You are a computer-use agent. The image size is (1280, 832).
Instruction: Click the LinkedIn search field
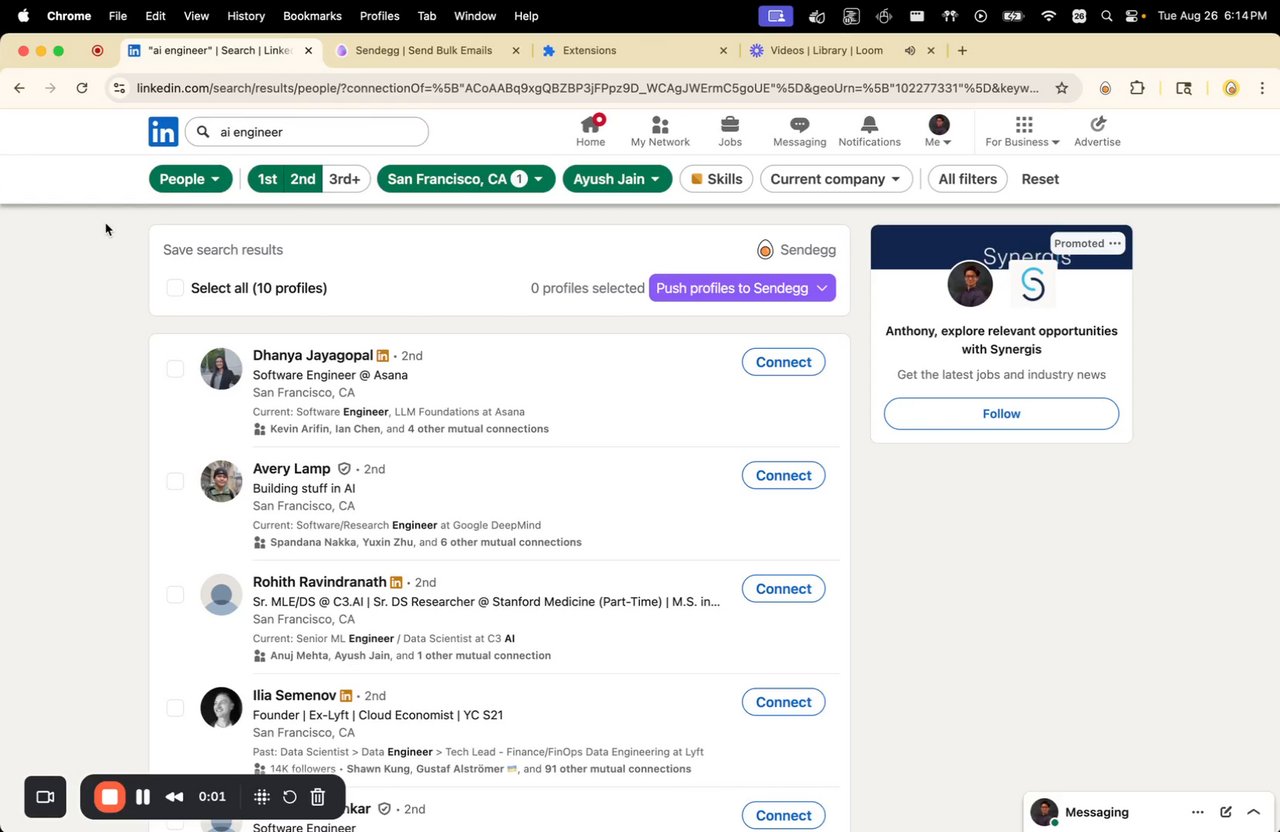click(x=308, y=131)
